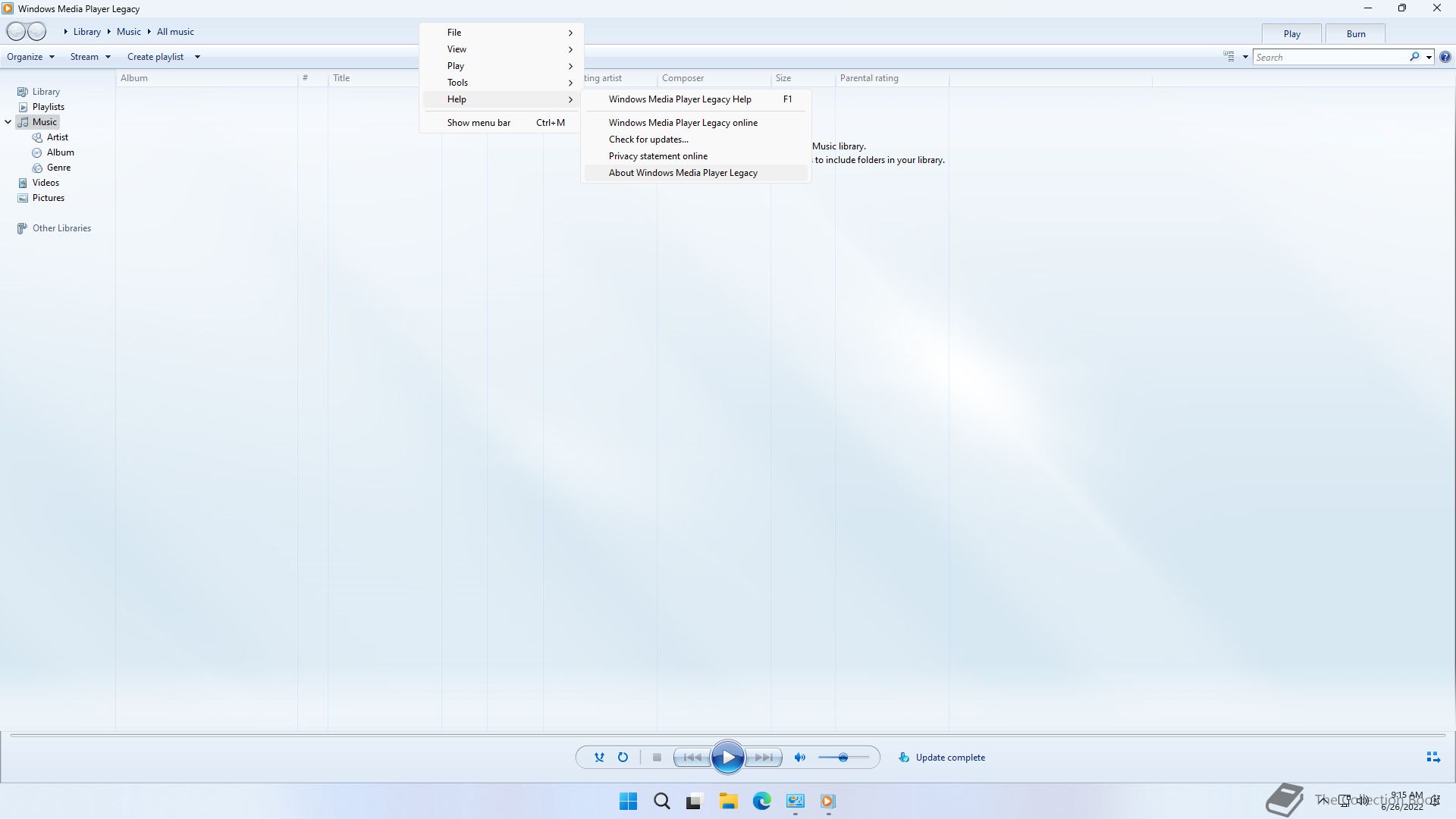Click the Update complete status icon
This screenshot has width=1456, height=819.
[x=904, y=758]
